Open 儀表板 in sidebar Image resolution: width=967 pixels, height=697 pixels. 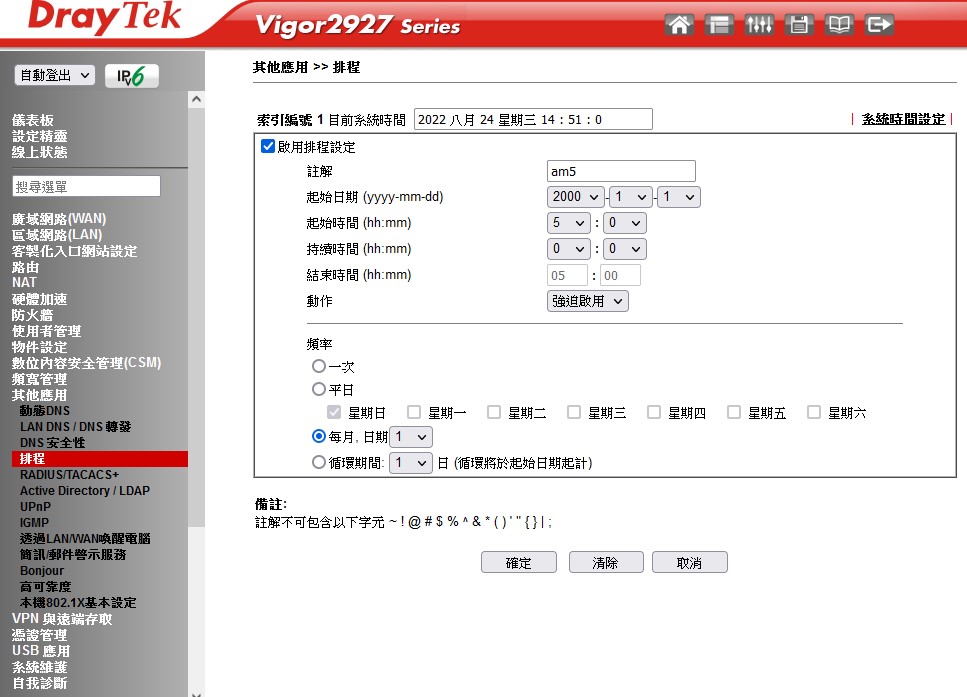(33, 120)
